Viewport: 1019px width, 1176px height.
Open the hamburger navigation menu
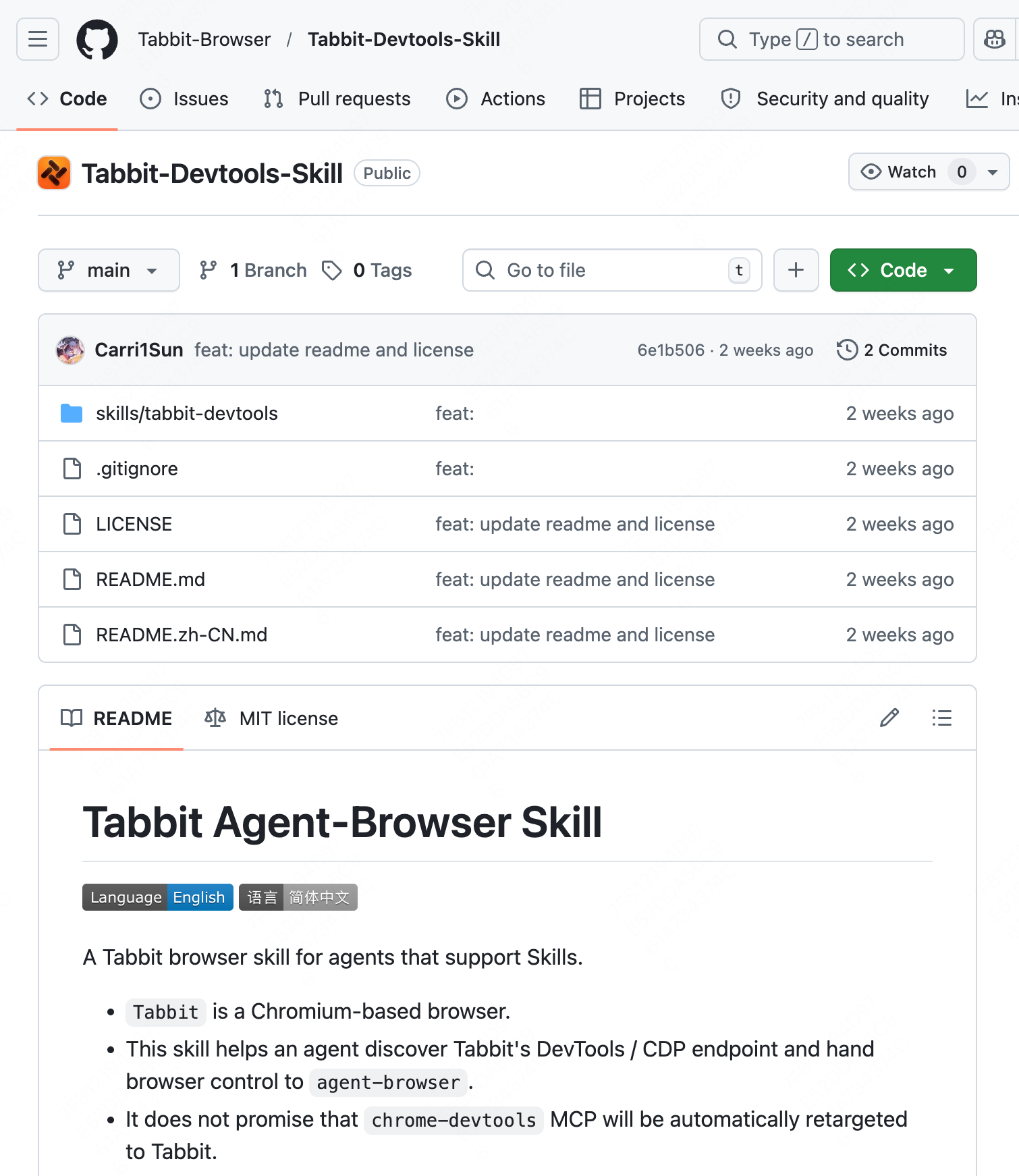click(x=38, y=39)
